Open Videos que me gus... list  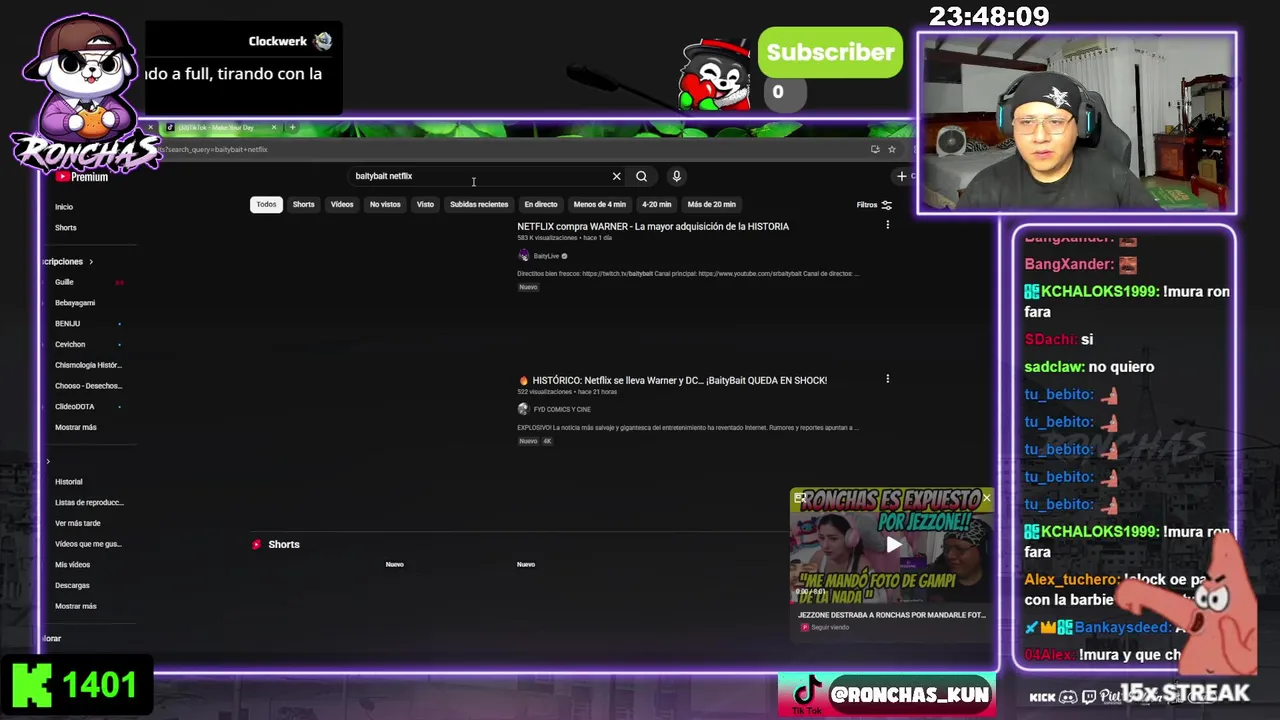(88, 544)
